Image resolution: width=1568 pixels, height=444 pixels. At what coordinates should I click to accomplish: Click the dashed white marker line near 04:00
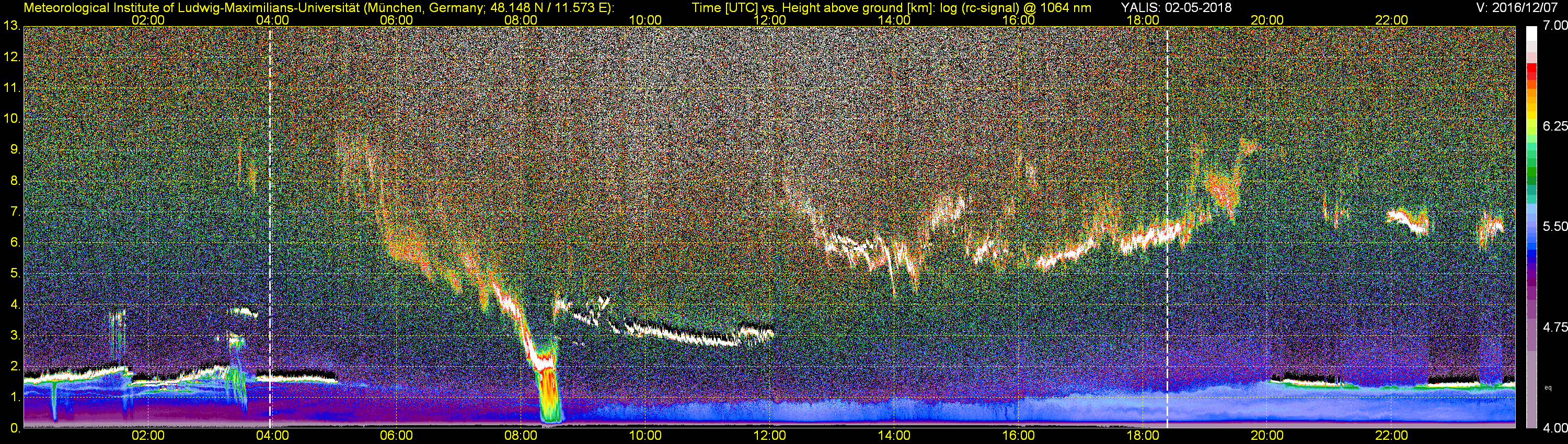coord(270,227)
